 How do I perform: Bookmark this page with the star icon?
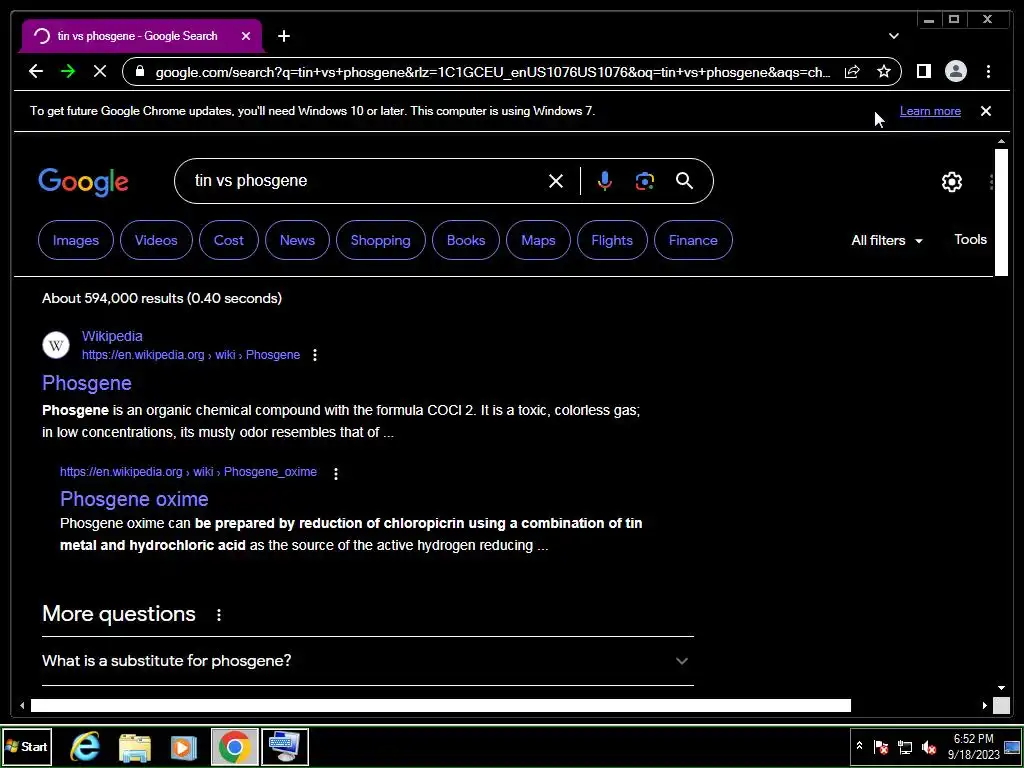pyautogui.click(x=884, y=71)
